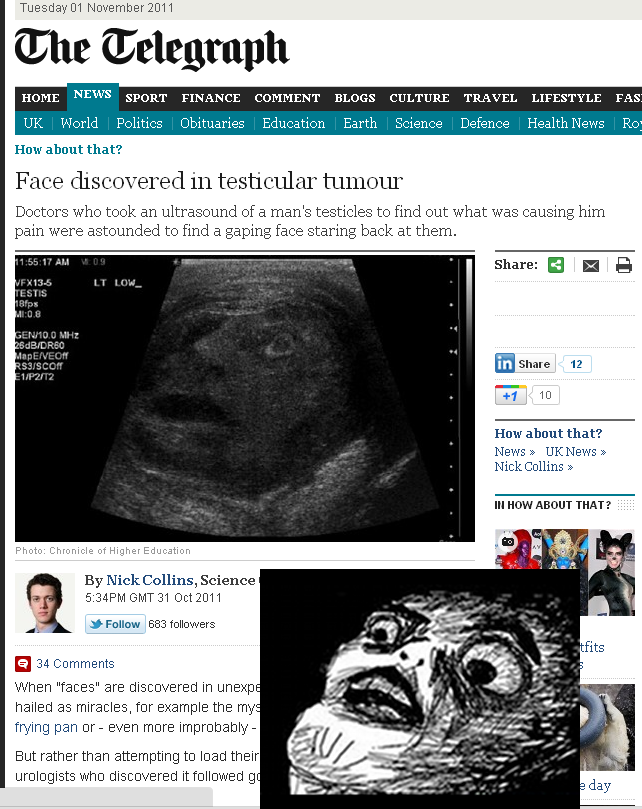Open the red comments speech bubble icon
The image size is (642, 809).
click(x=23, y=664)
